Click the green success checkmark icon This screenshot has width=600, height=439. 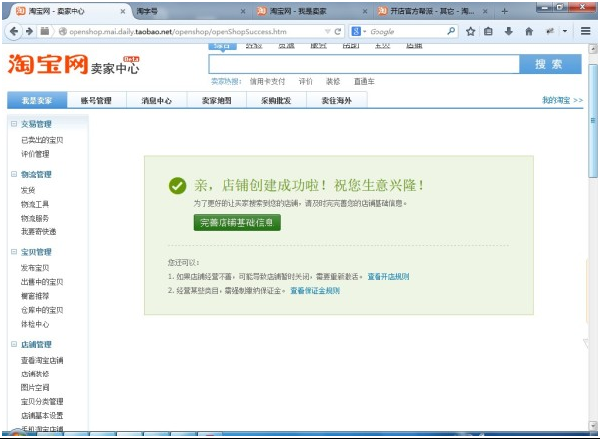click(x=177, y=185)
